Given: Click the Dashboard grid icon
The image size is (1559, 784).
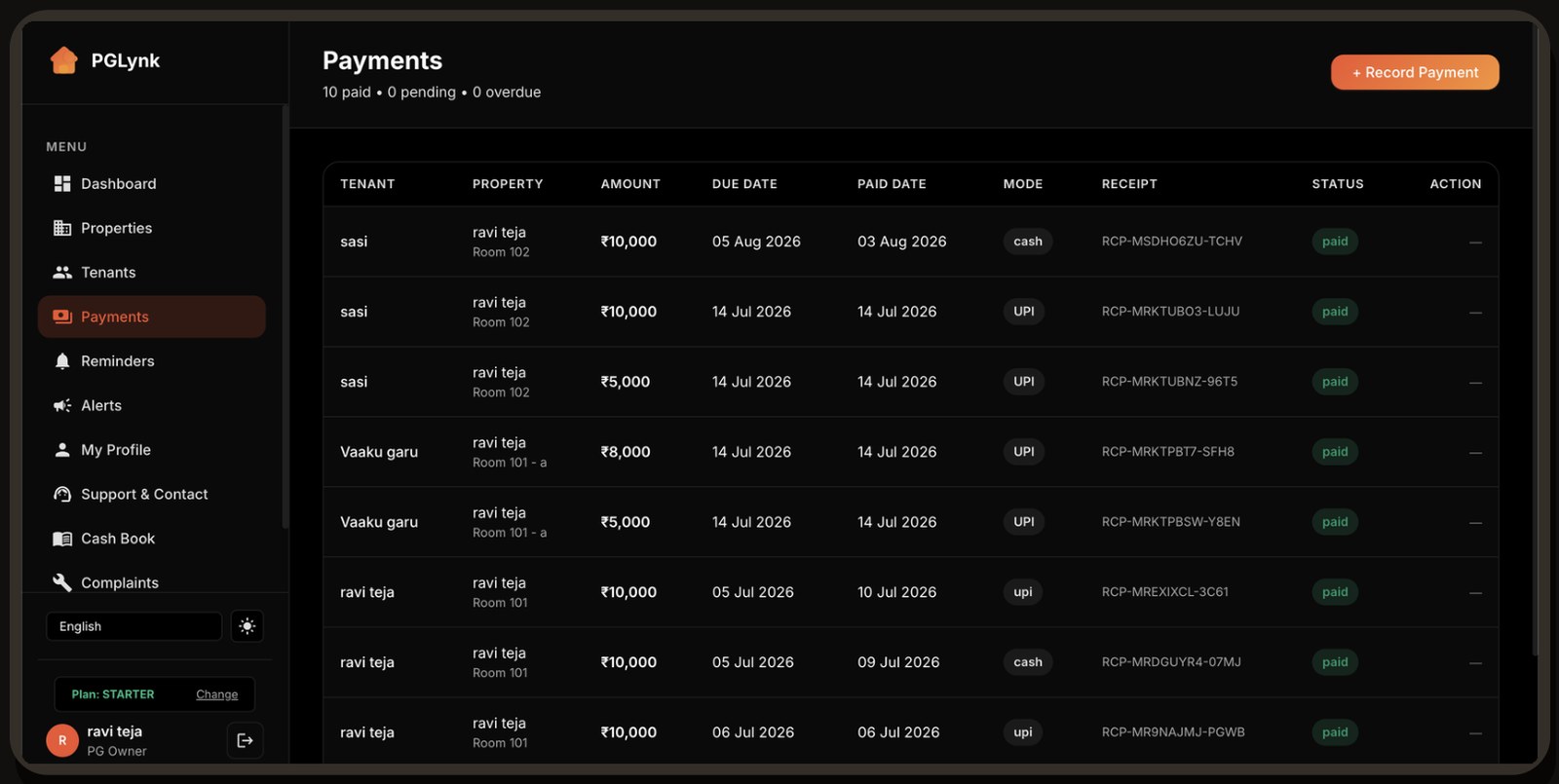Looking at the screenshot, I should click(62, 184).
